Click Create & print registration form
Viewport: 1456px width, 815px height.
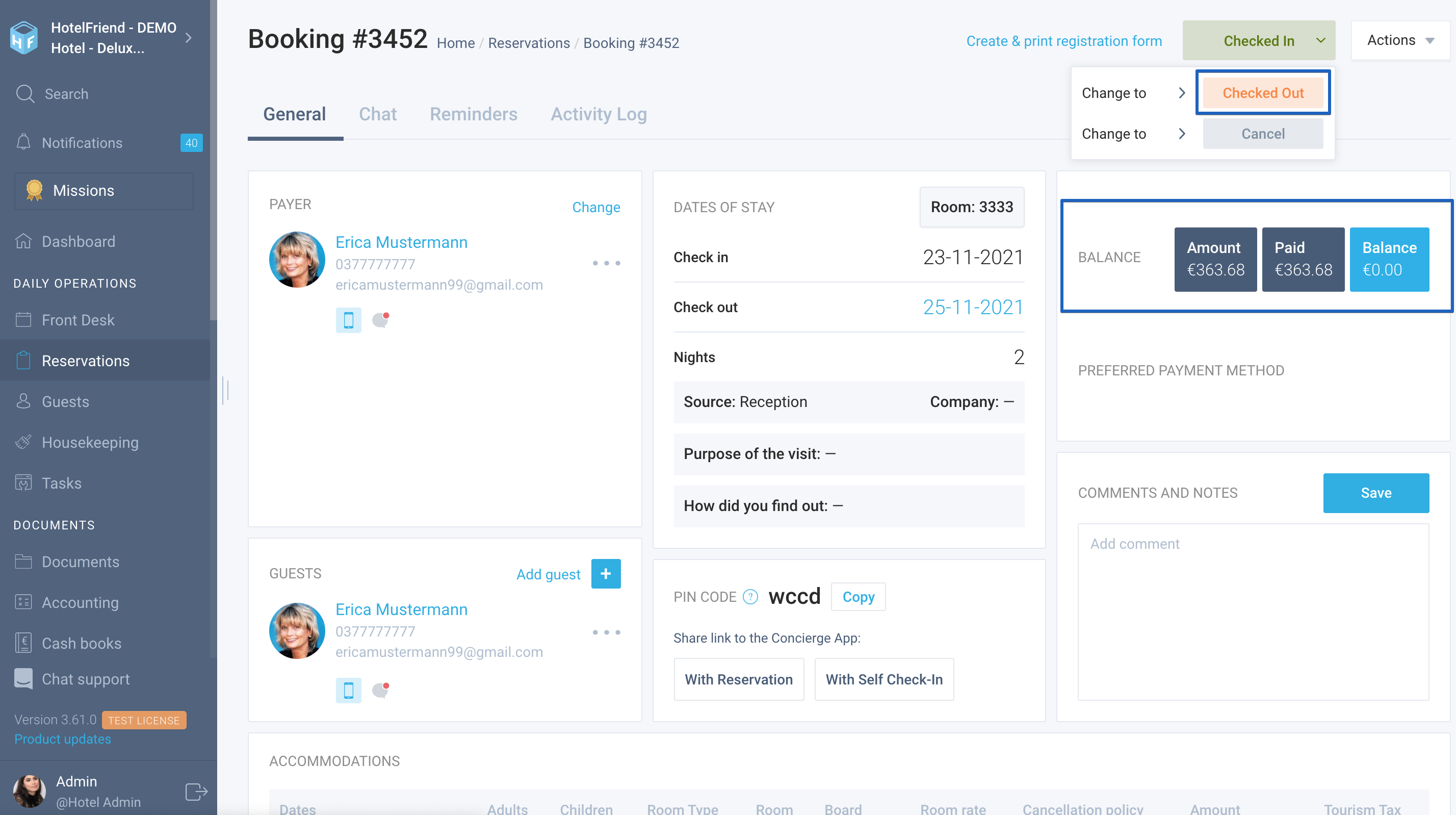tap(1064, 41)
